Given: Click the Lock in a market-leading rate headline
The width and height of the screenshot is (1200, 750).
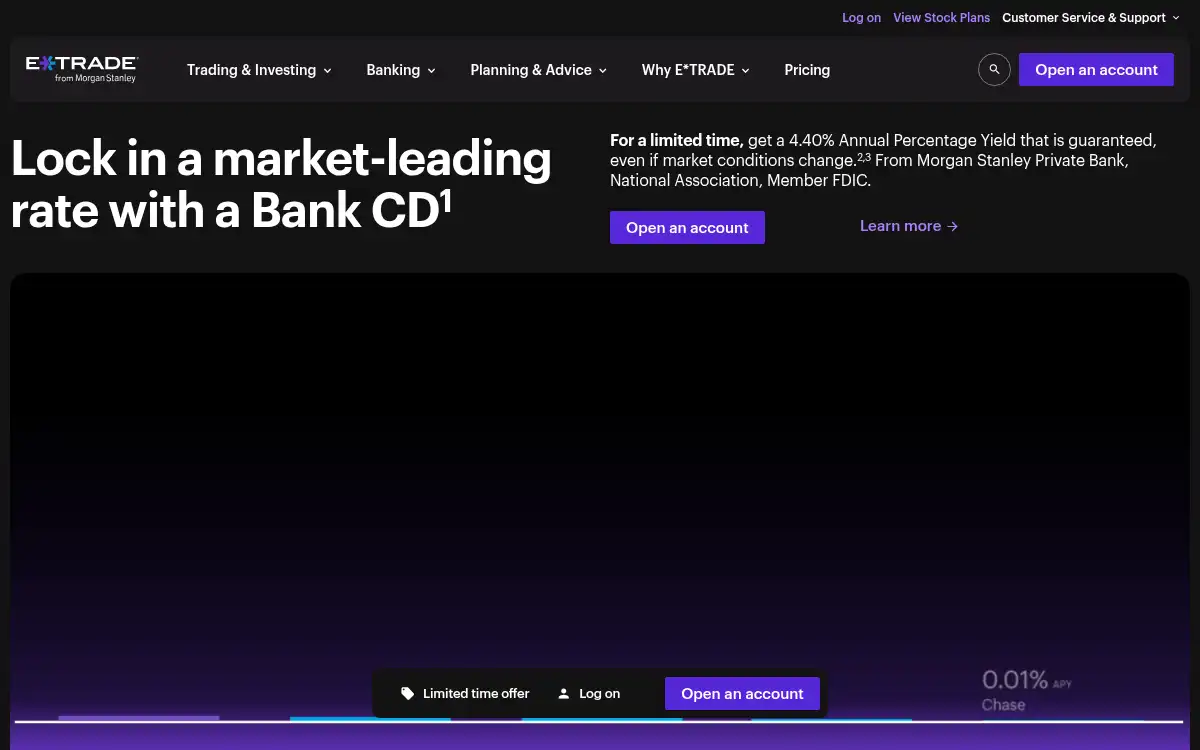Looking at the screenshot, I should pos(281,185).
